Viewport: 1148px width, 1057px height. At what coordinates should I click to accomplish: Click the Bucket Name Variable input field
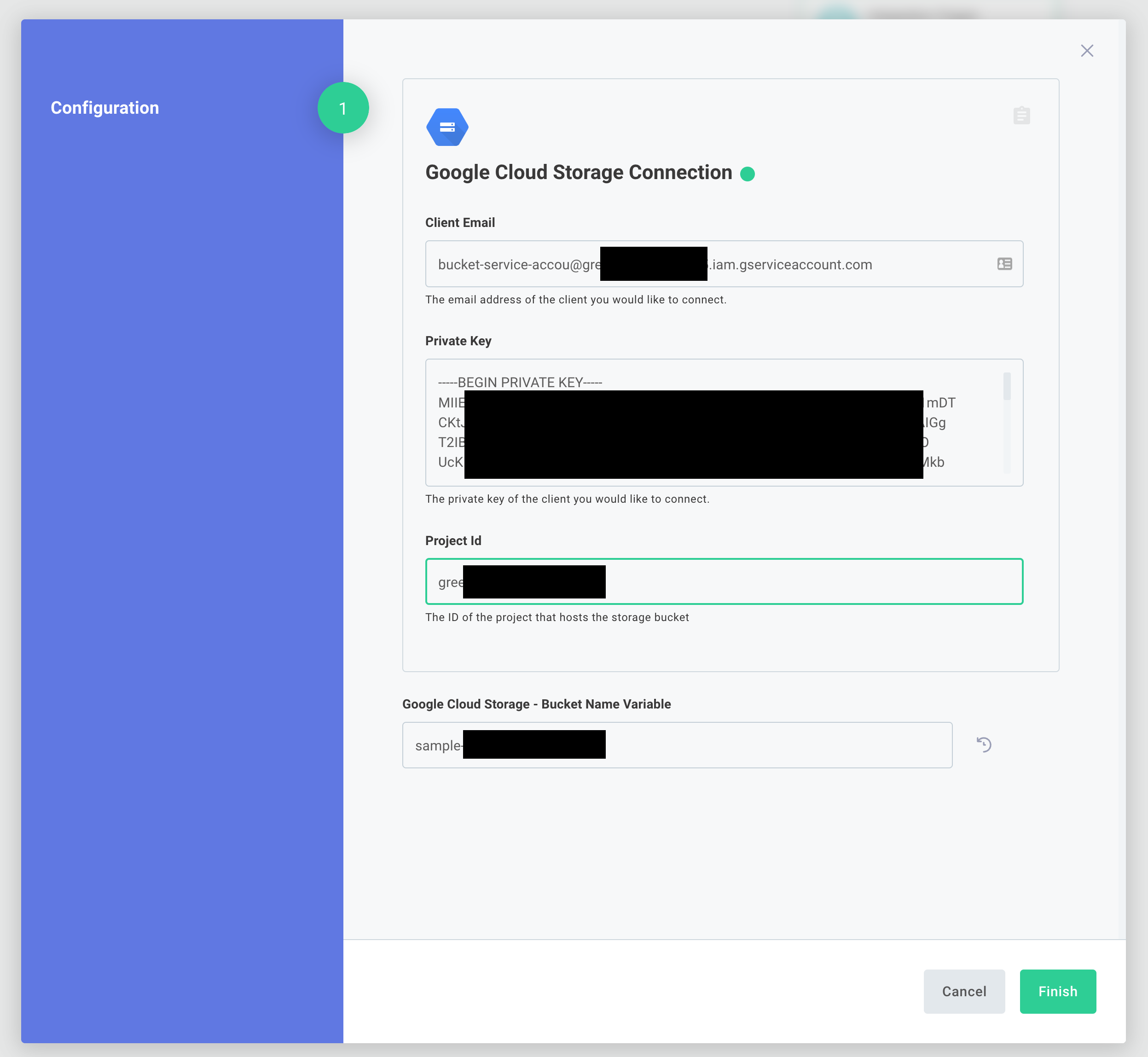point(677,745)
